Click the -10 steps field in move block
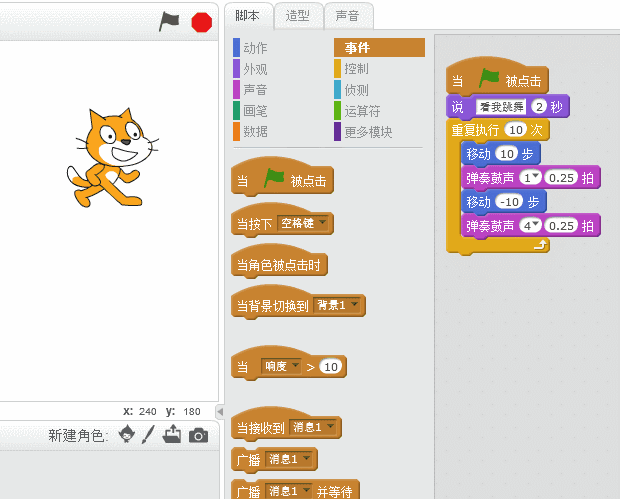The width and height of the screenshot is (620, 499). (x=510, y=202)
